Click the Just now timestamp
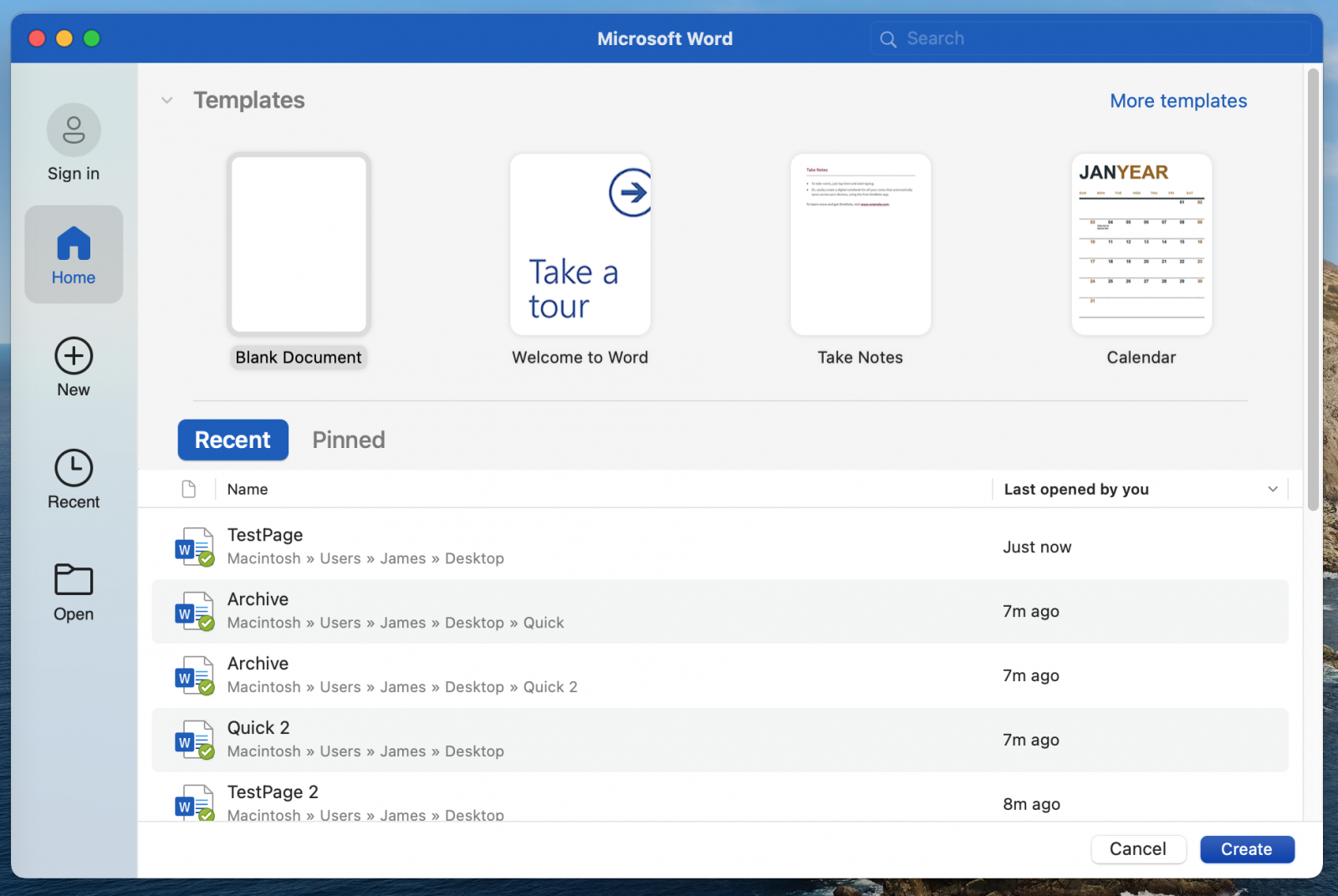 [1037, 547]
